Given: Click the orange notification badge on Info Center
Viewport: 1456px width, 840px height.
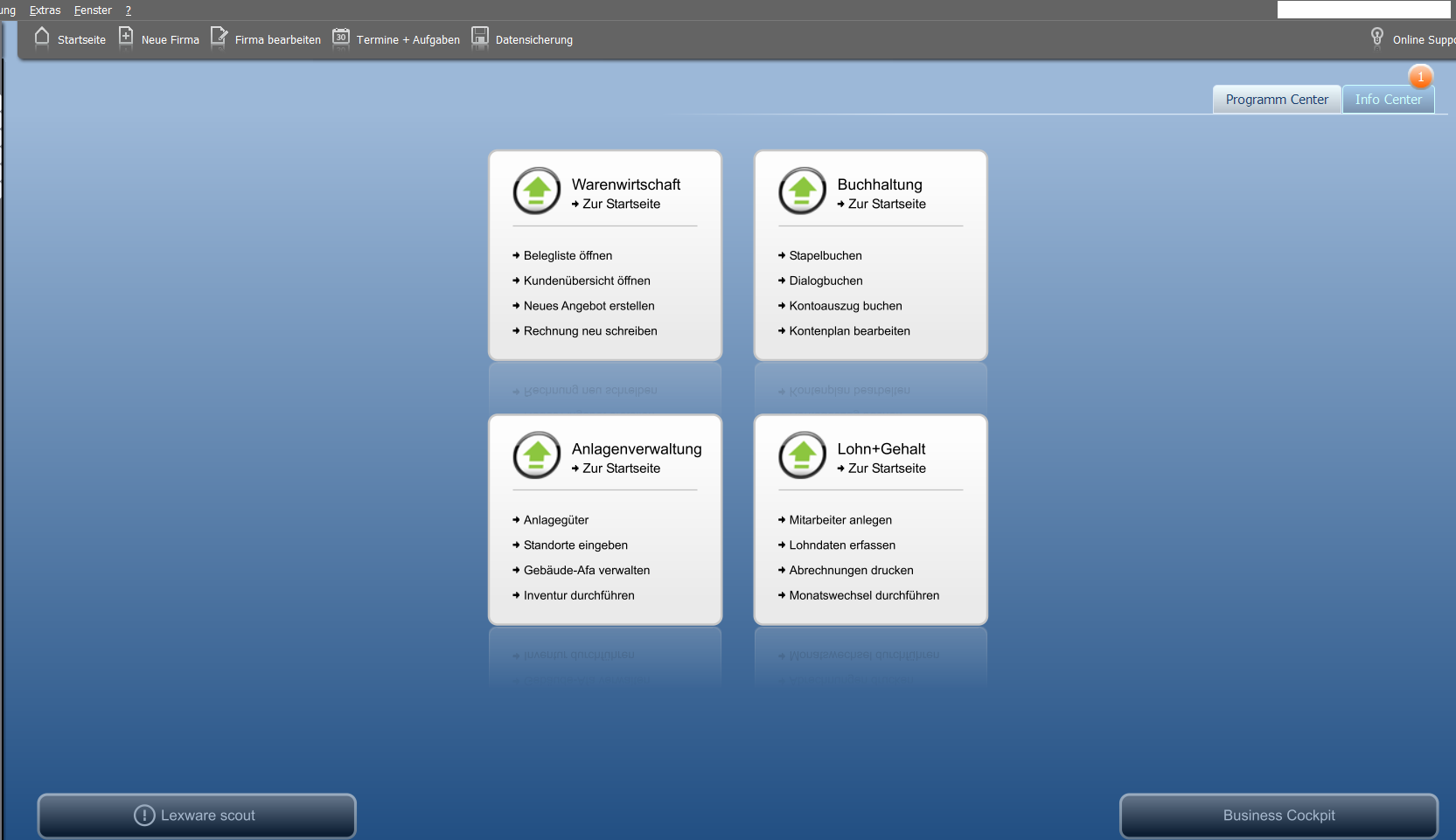Looking at the screenshot, I should 1421,77.
